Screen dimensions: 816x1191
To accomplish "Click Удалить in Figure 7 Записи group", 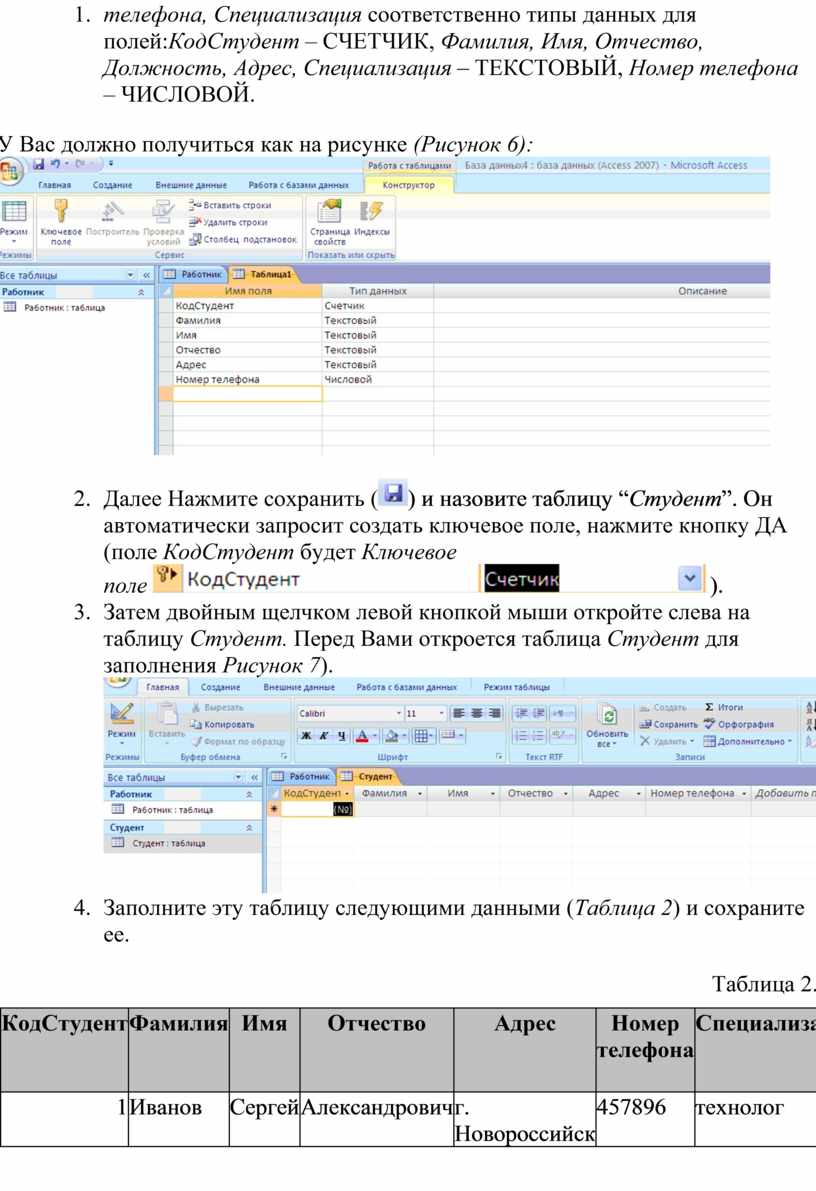I will pos(666,741).
